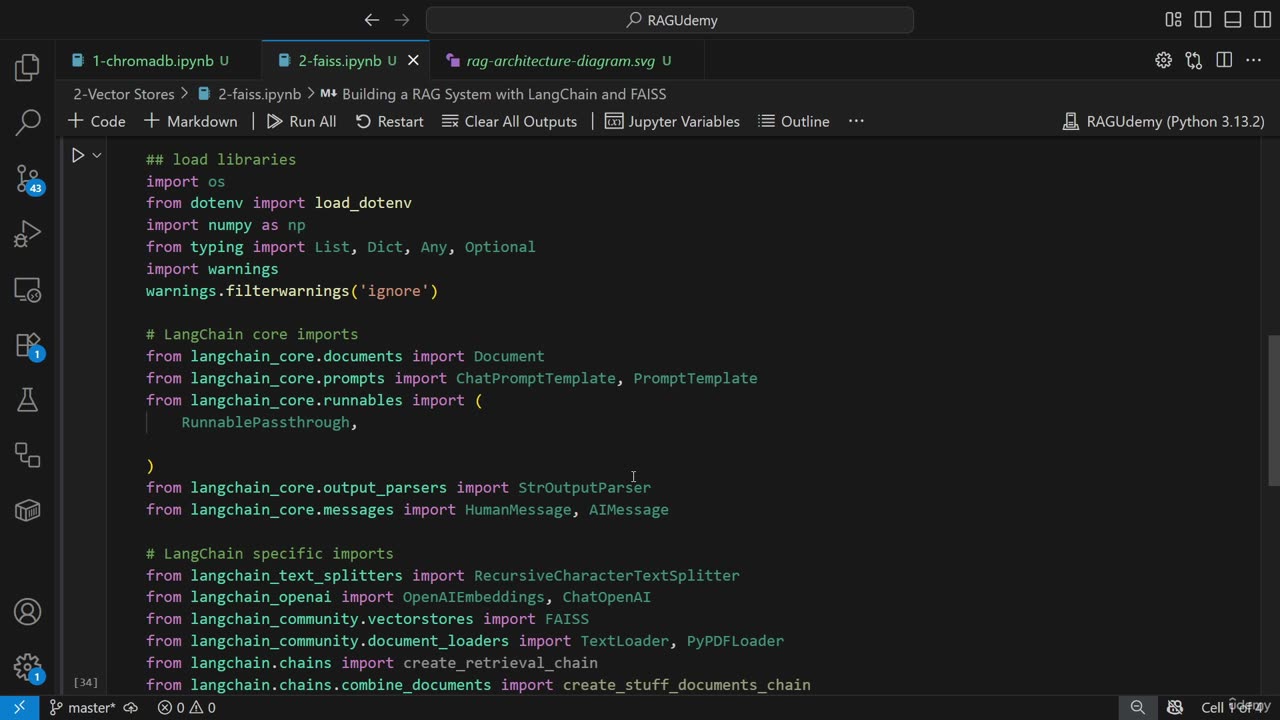
Task: Toggle the secondary side bar layout
Action: pos(1262,20)
